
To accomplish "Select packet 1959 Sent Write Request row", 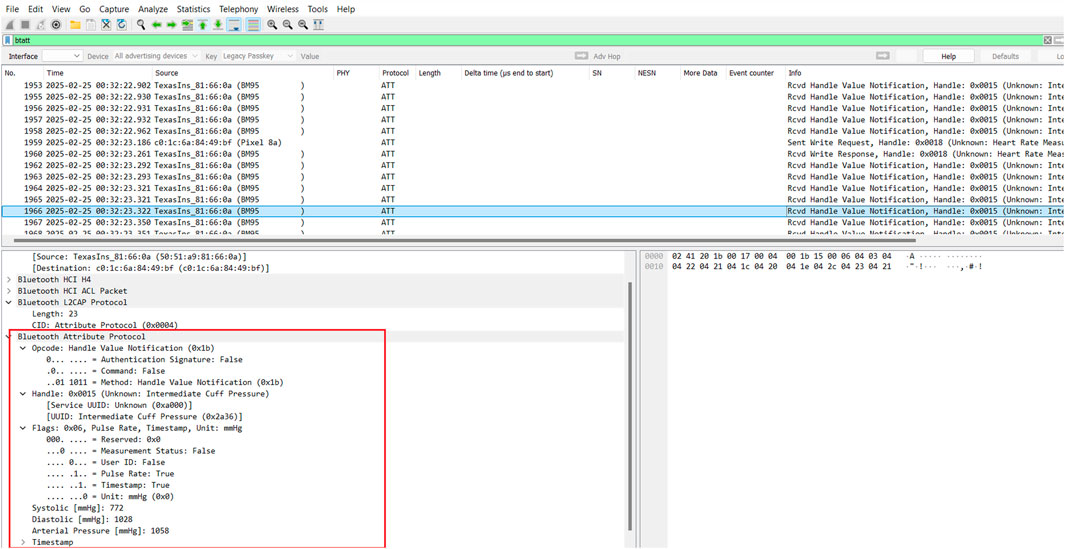I will click(x=400, y=143).
